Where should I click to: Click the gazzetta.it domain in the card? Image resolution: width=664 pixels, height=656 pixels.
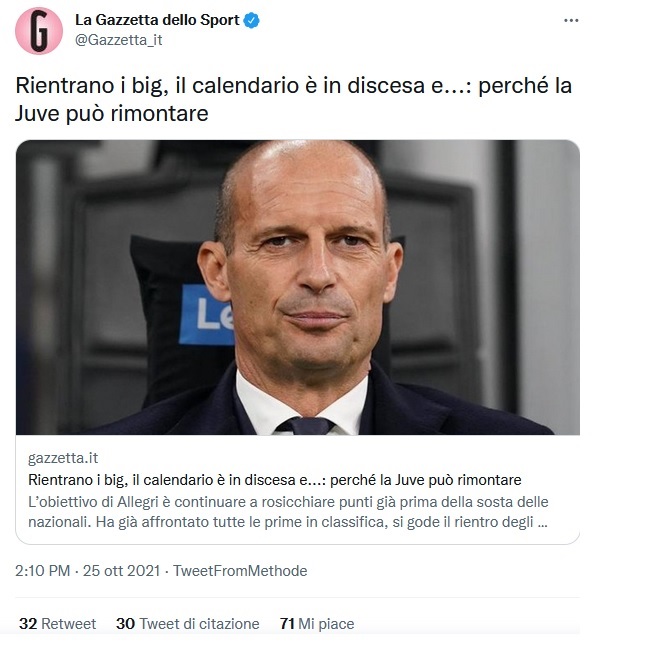[63, 458]
